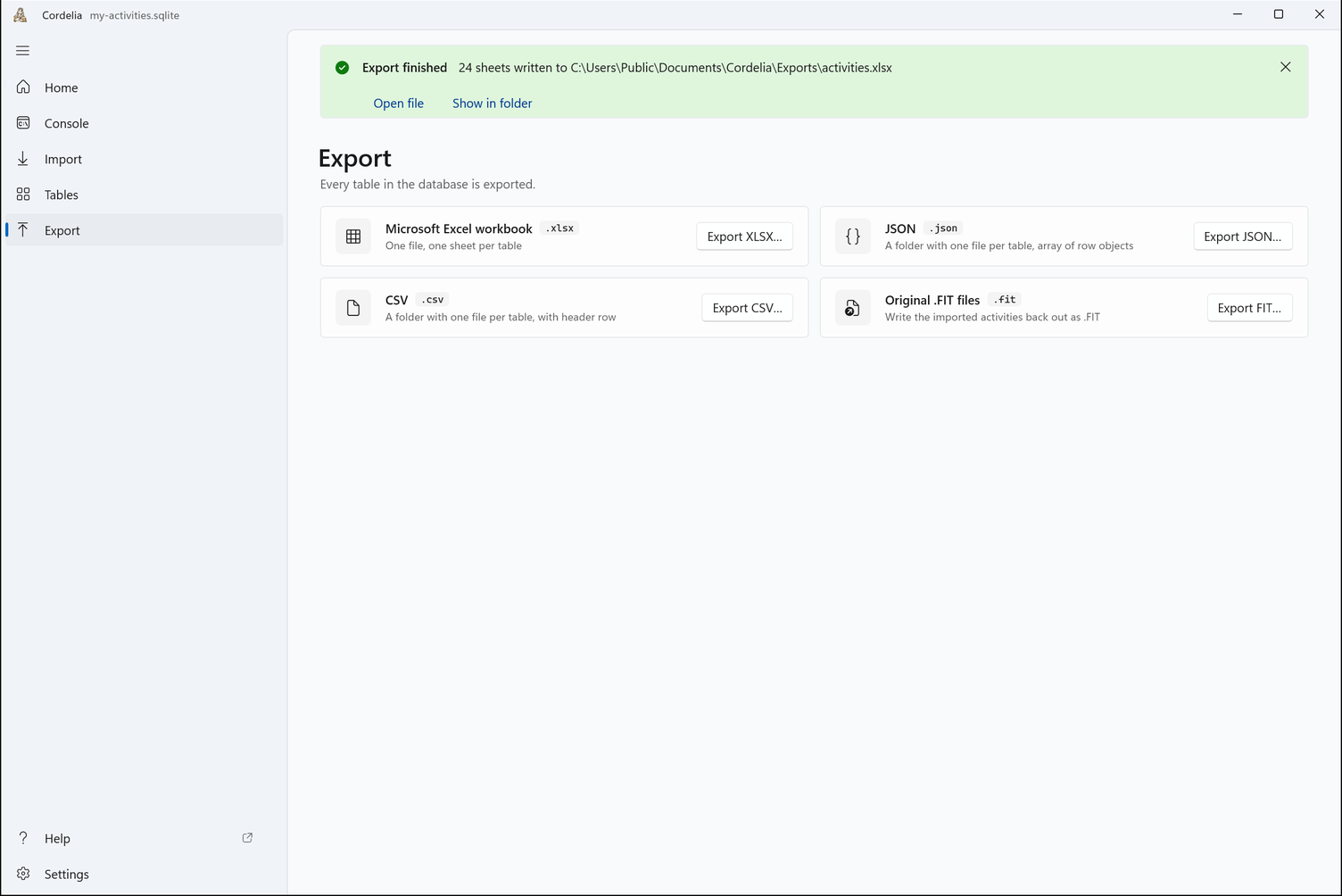
Task: Click the Export page heading
Action: pyautogui.click(x=355, y=158)
